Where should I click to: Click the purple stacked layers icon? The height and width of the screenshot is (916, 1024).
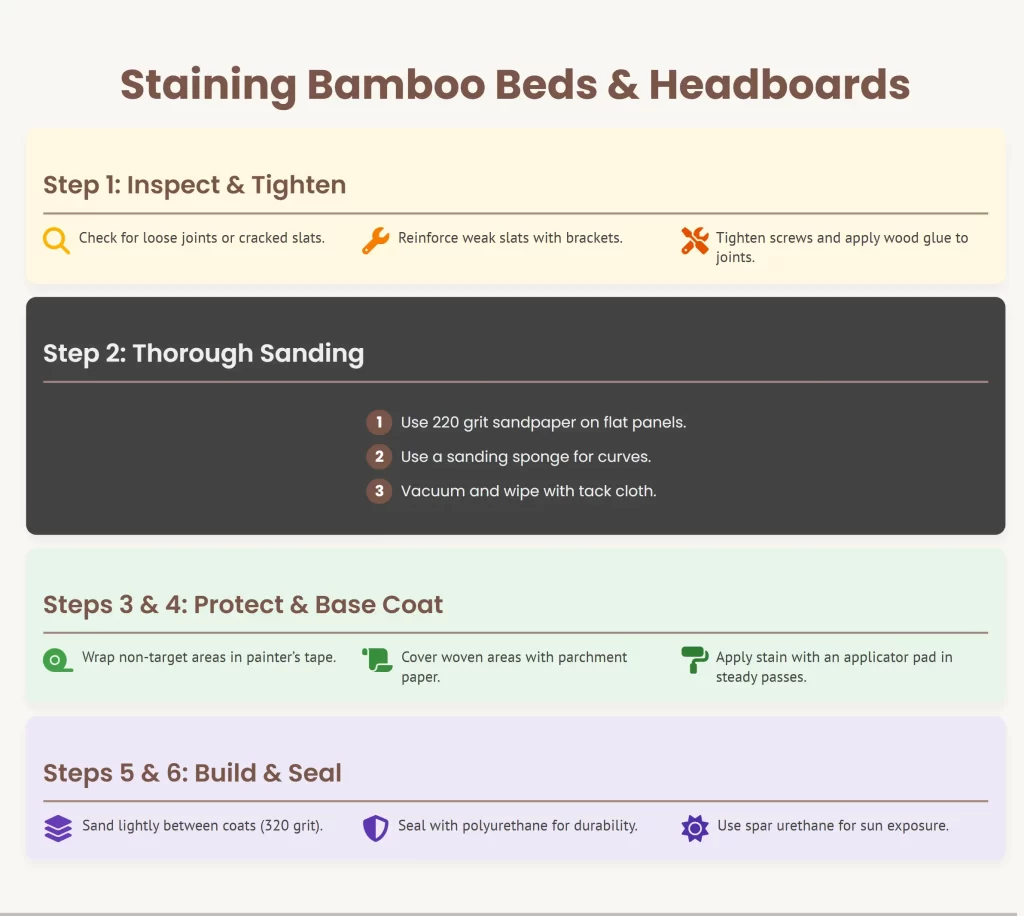pyautogui.click(x=58, y=828)
